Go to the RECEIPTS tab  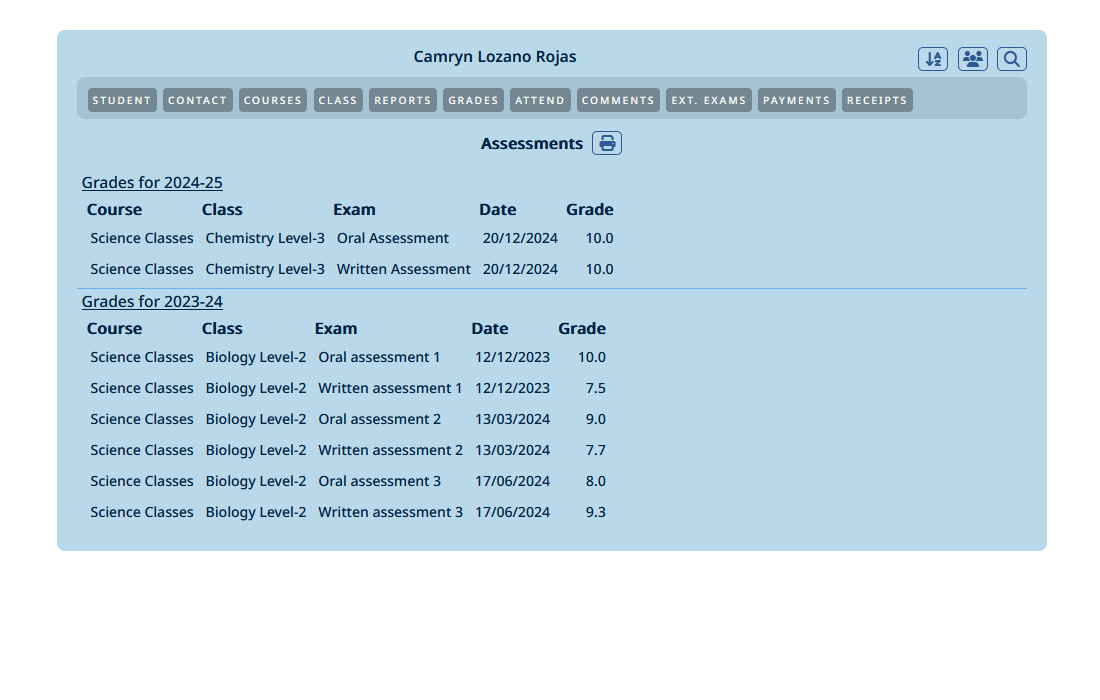click(x=877, y=100)
